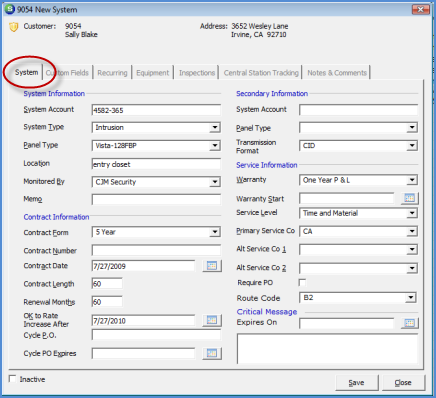
Task: Open the Transmission Format dropdown
Action: coord(412,146)
